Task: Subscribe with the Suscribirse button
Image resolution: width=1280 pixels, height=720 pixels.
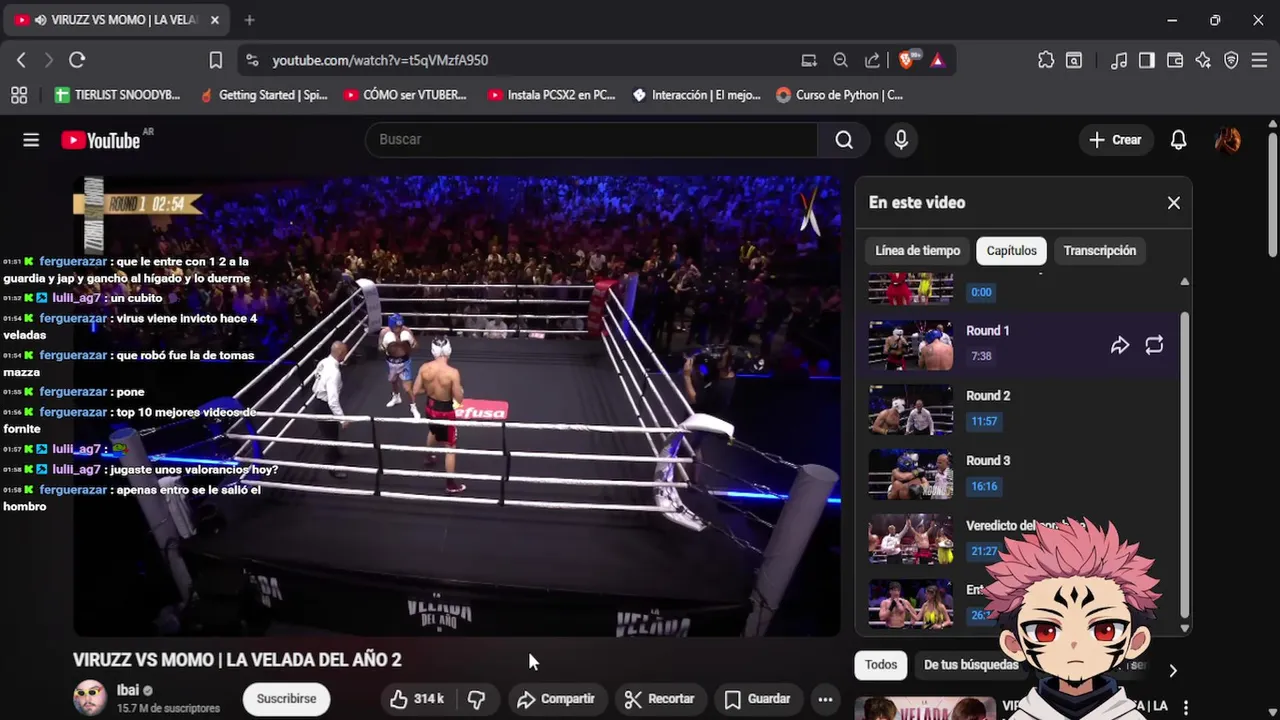Action: click(286, 699)
